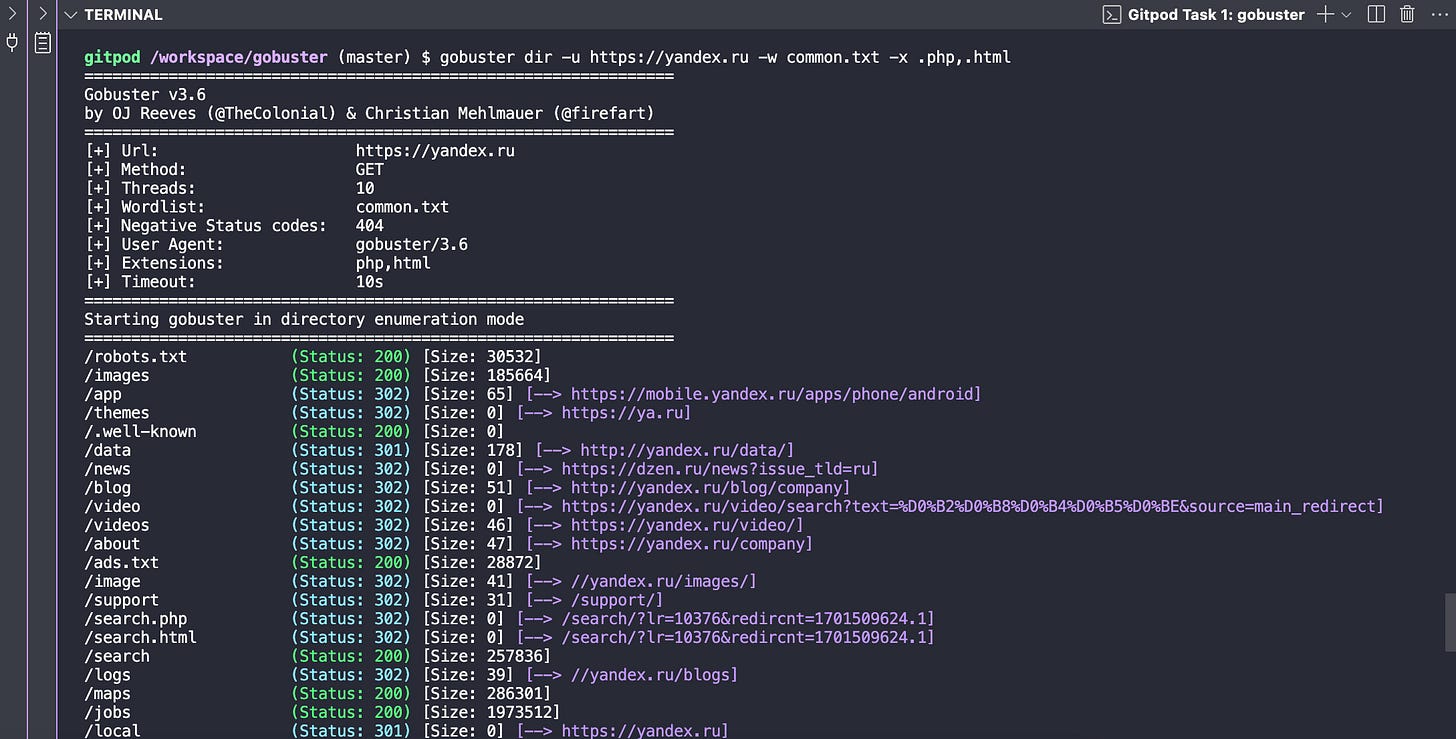Click the /support result entry
1456x739 pixels.
pyautogui.click(x=122, y=600)
